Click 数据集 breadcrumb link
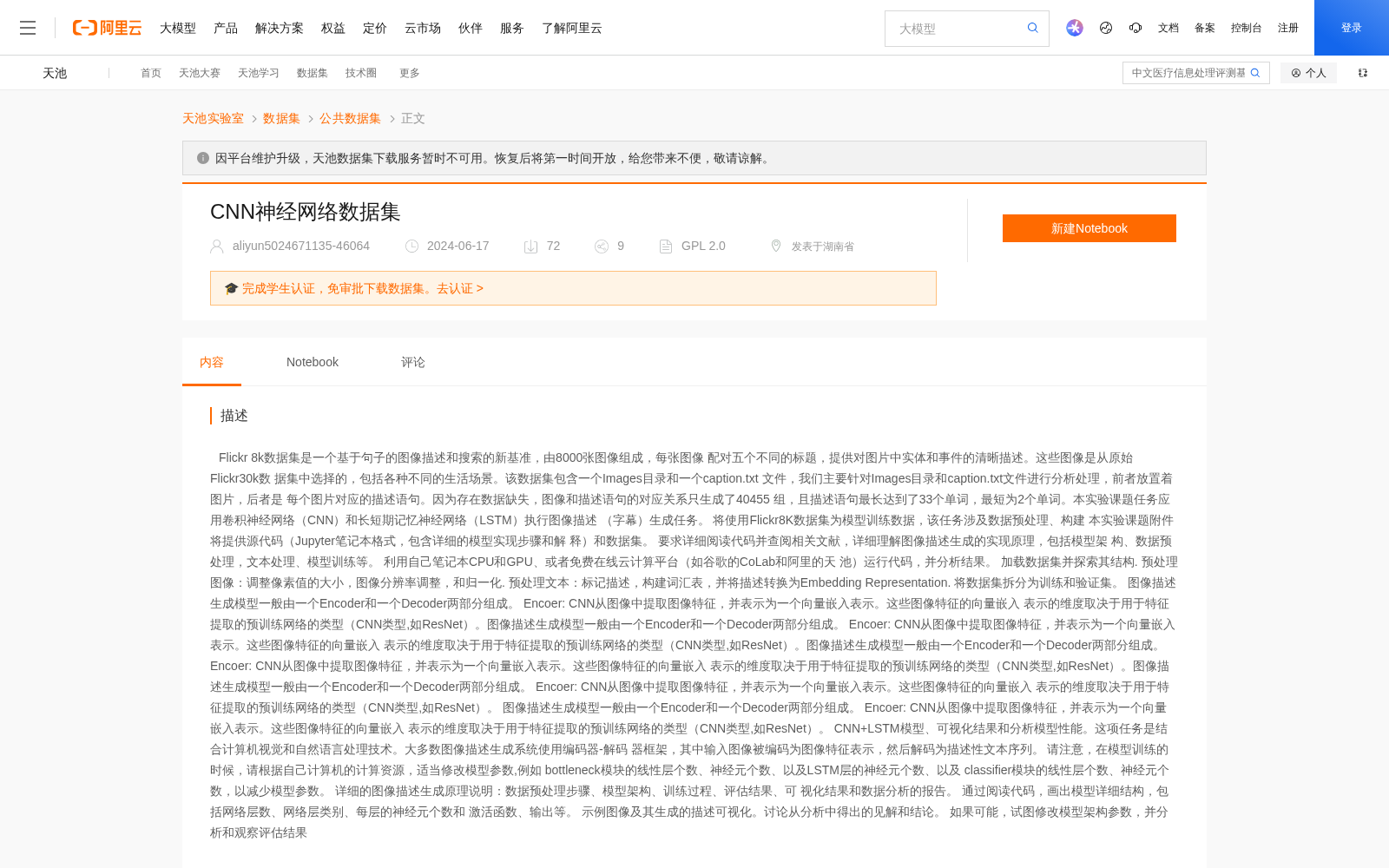1389x868 pixels. (281, 118)
